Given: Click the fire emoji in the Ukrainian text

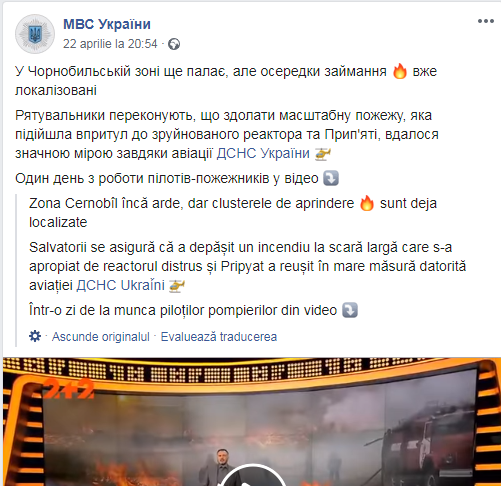Looking at the screenshot, I should pos(400,71).
